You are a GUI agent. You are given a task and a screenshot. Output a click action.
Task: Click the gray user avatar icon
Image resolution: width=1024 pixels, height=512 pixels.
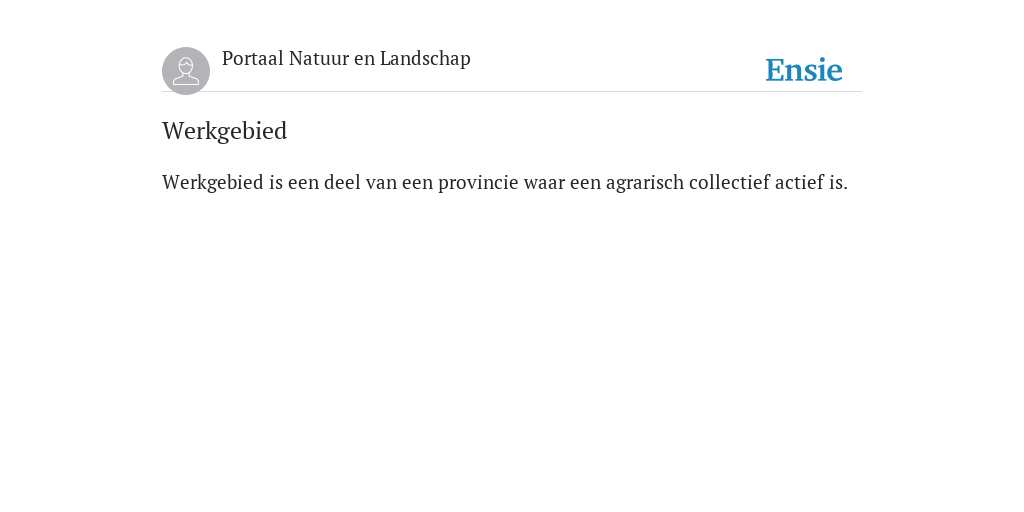[186, 71]
